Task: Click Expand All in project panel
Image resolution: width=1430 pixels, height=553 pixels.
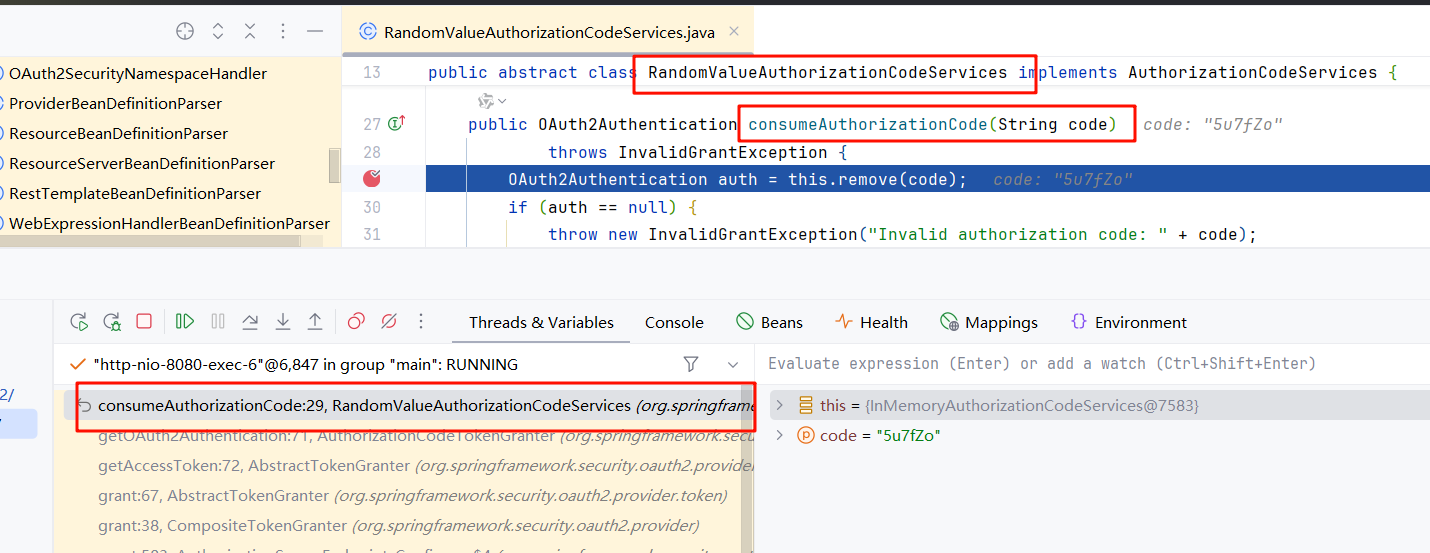Action: [218, 31]
